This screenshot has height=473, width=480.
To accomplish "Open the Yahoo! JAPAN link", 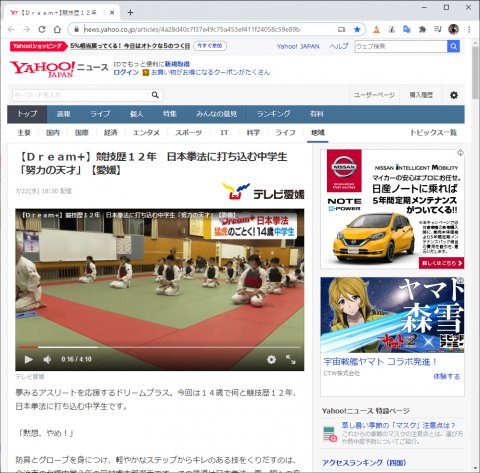I will 298,46.
